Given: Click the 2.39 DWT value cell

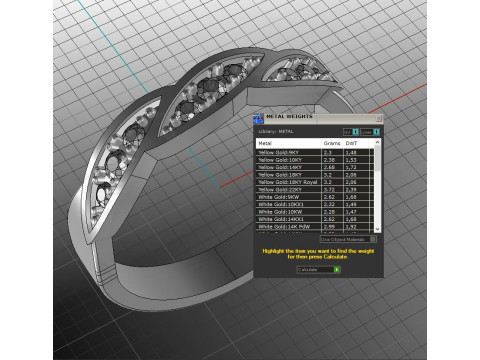Looking at the screenshot, I should [x=356, y=189].
